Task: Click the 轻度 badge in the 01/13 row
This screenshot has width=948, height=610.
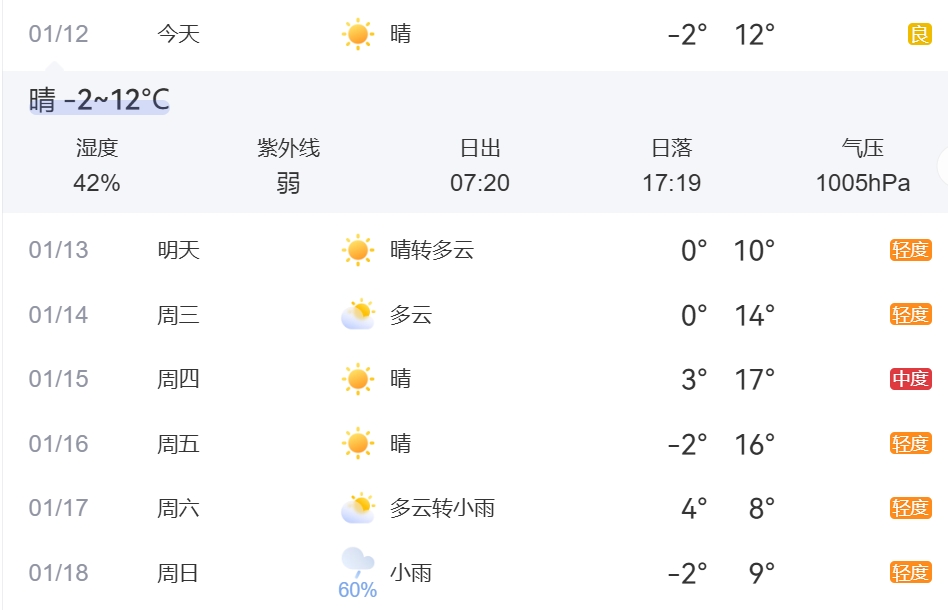Action: [910, 250]
